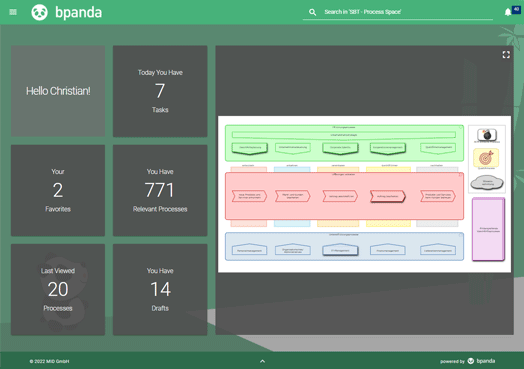Open the 771 Relevant Processes tile

[x=160, y=191]
